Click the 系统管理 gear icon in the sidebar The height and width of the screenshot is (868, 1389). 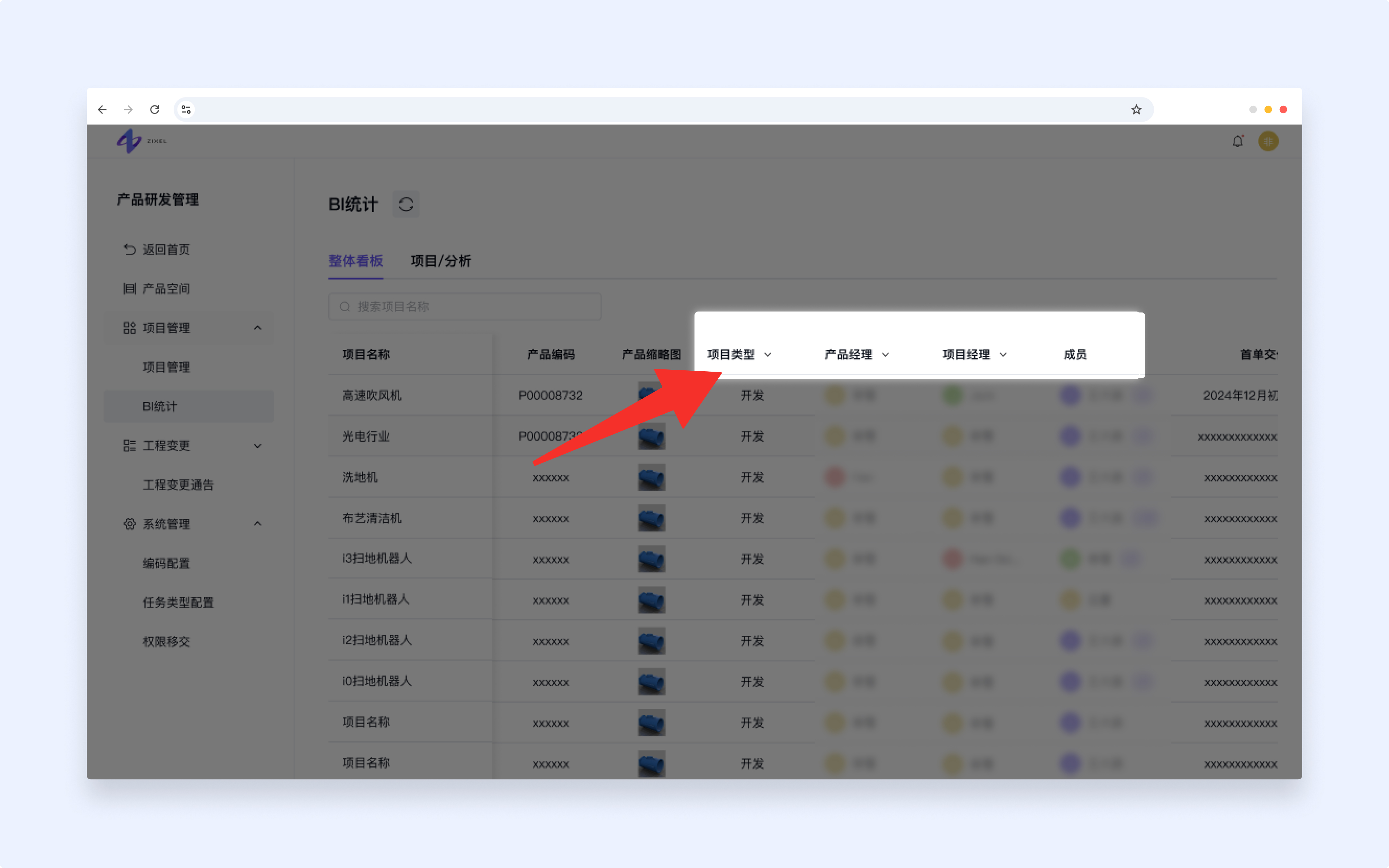(x=130, y=524)
